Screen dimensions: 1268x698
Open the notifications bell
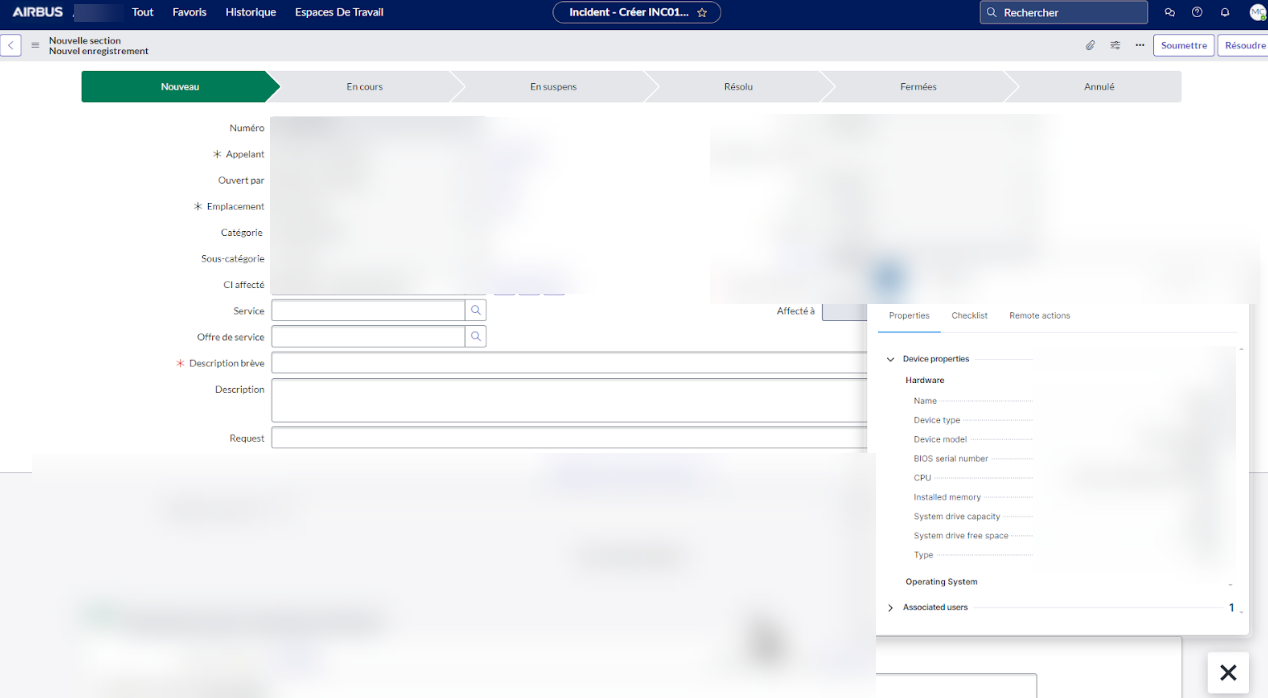click(x=1225, y=13)
